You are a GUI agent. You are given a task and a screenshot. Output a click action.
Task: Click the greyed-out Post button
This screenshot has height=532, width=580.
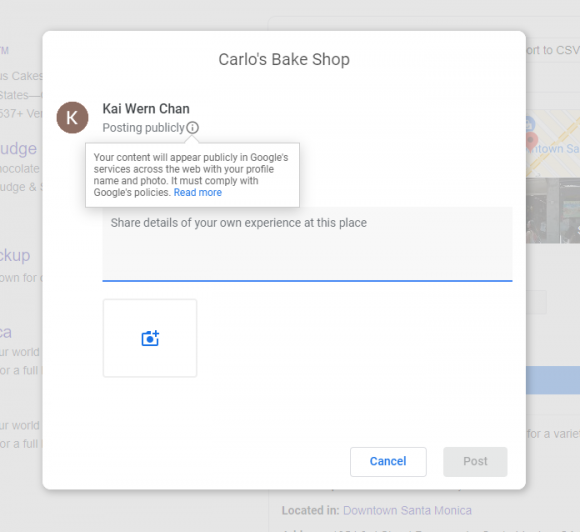(475, 461)
